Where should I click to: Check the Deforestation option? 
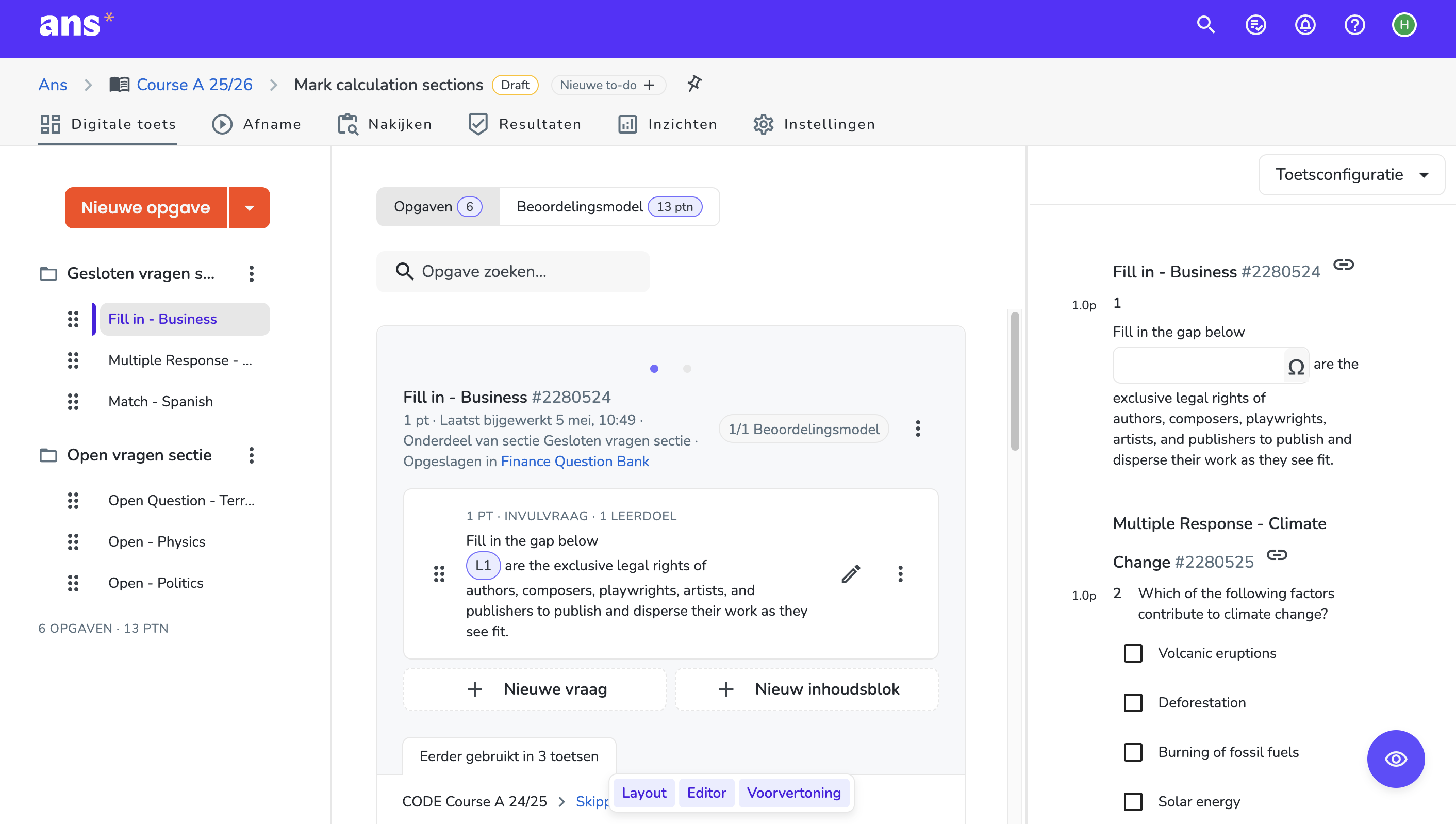coord(1133,703)
